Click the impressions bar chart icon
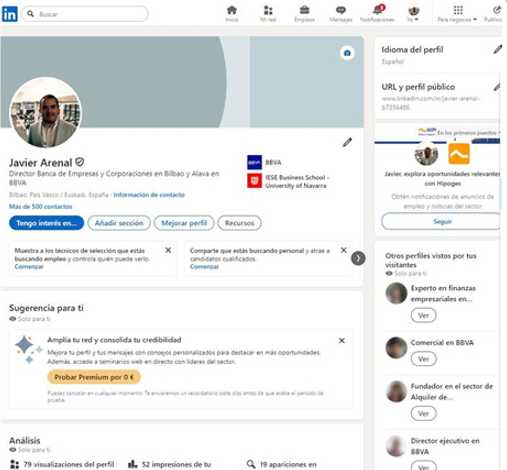507x470 pixels. [x=133, y=464]
